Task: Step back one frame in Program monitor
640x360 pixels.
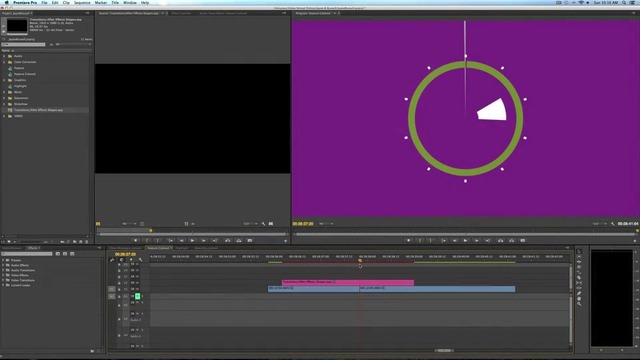Action: coord(454,240)
